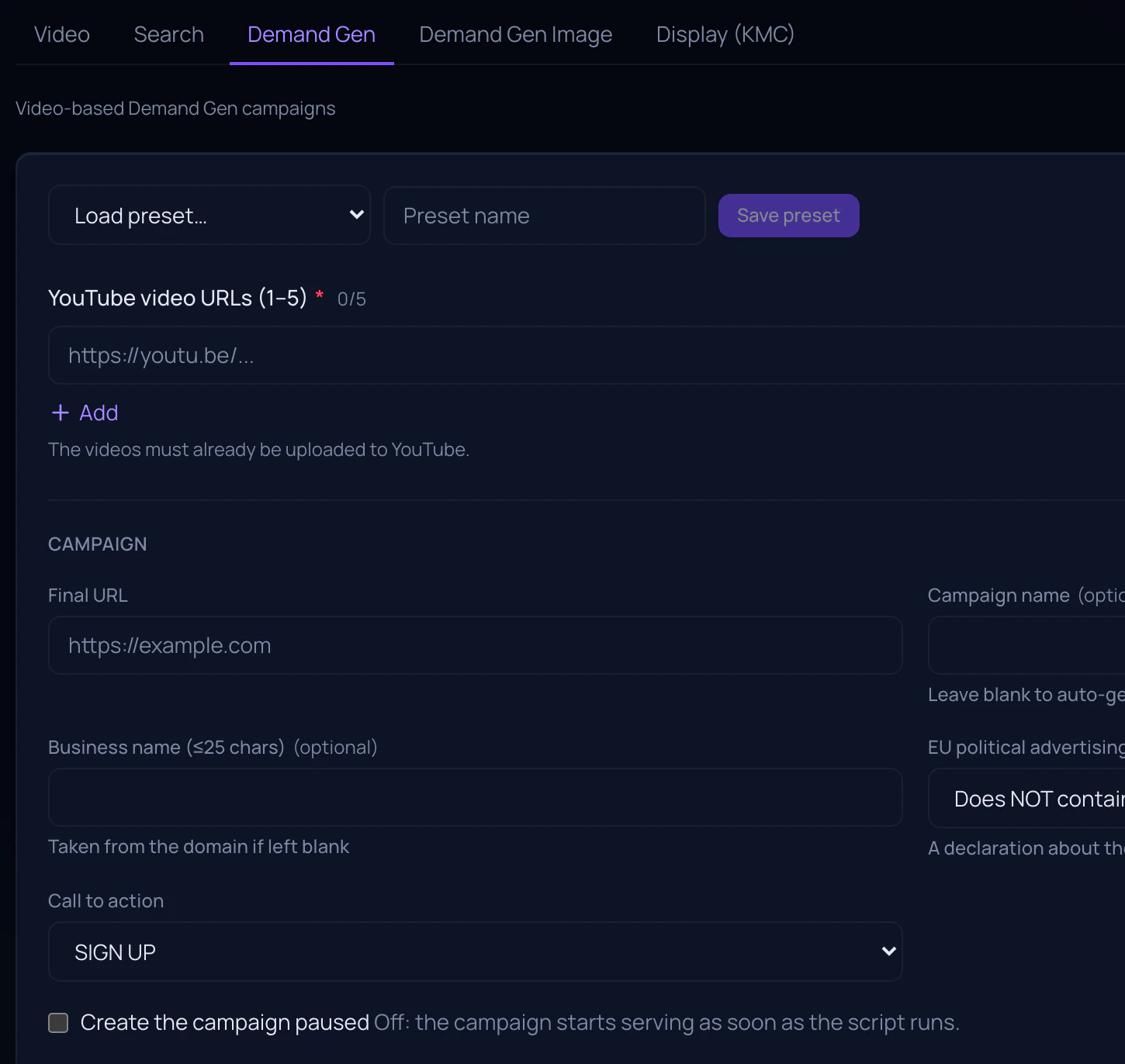This screenshot has width=1125, height=1064.
Task: Click the Campaign name input field
Action: (x=1026, y=645)
